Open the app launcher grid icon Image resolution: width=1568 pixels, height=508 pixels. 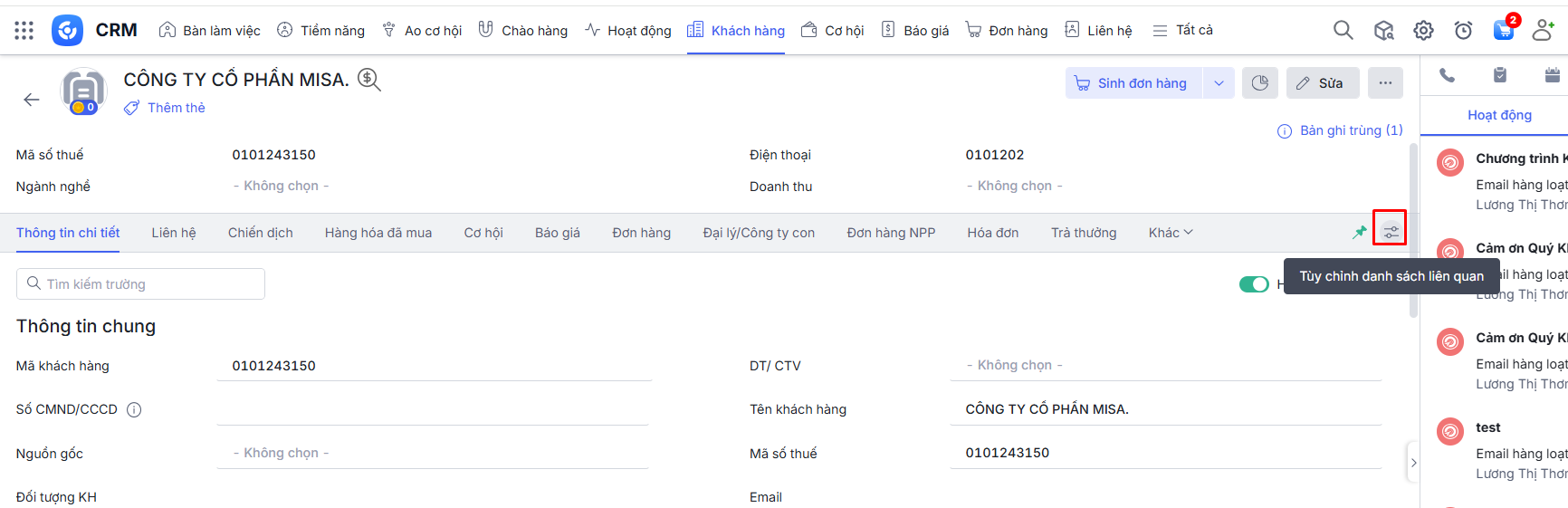click(24, 31)
